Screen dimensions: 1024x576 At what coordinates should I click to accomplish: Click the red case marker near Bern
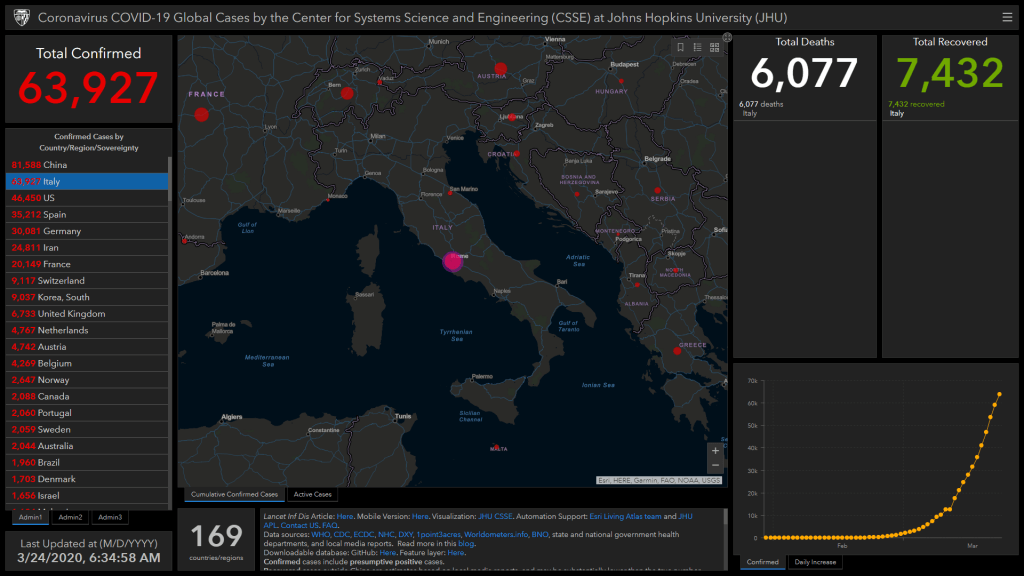(x=347, y=93)
